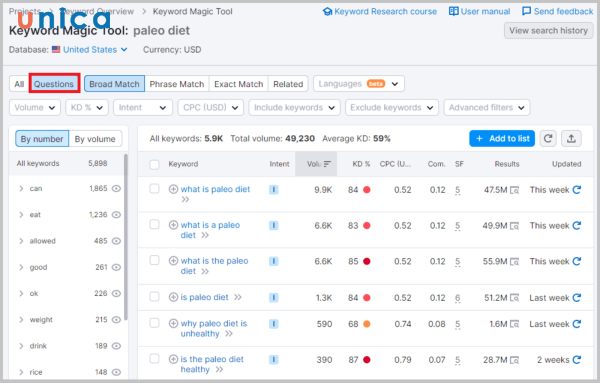Sort groups By volume
This screenshot has height=383, width=600.
coord(95,139)
